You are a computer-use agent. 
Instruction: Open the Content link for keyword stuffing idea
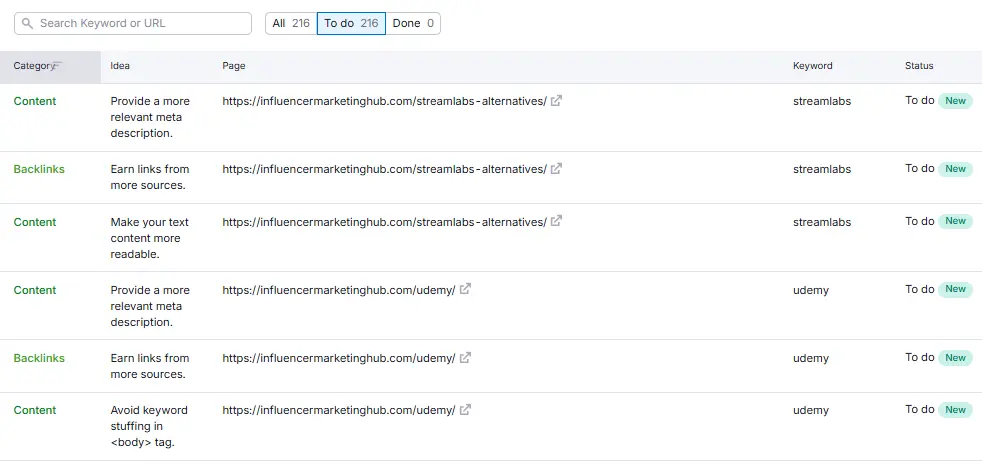coord(35,410)
